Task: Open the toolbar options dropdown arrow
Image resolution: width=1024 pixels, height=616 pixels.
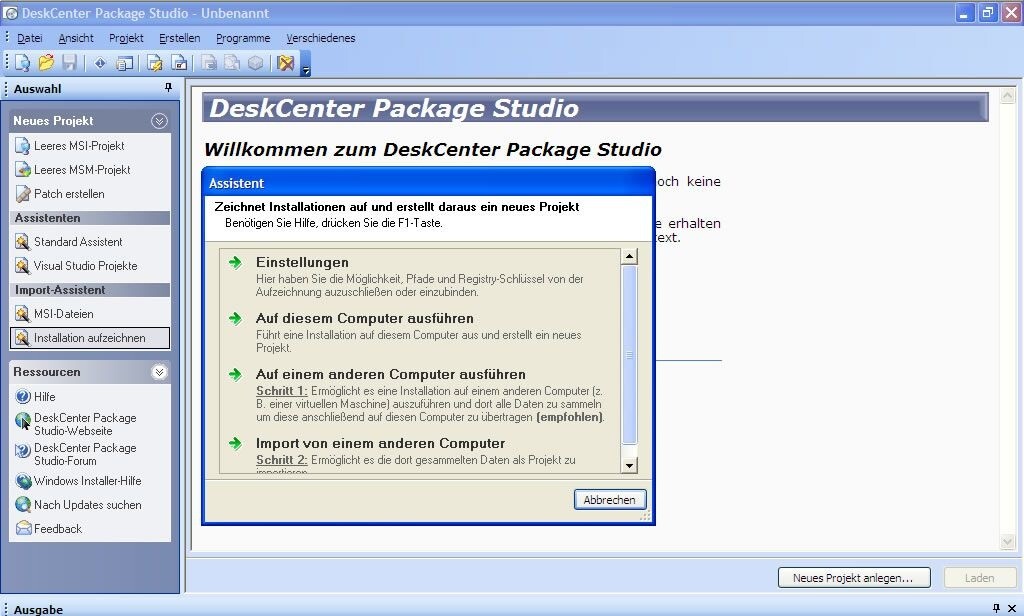Action: (305, 64)
